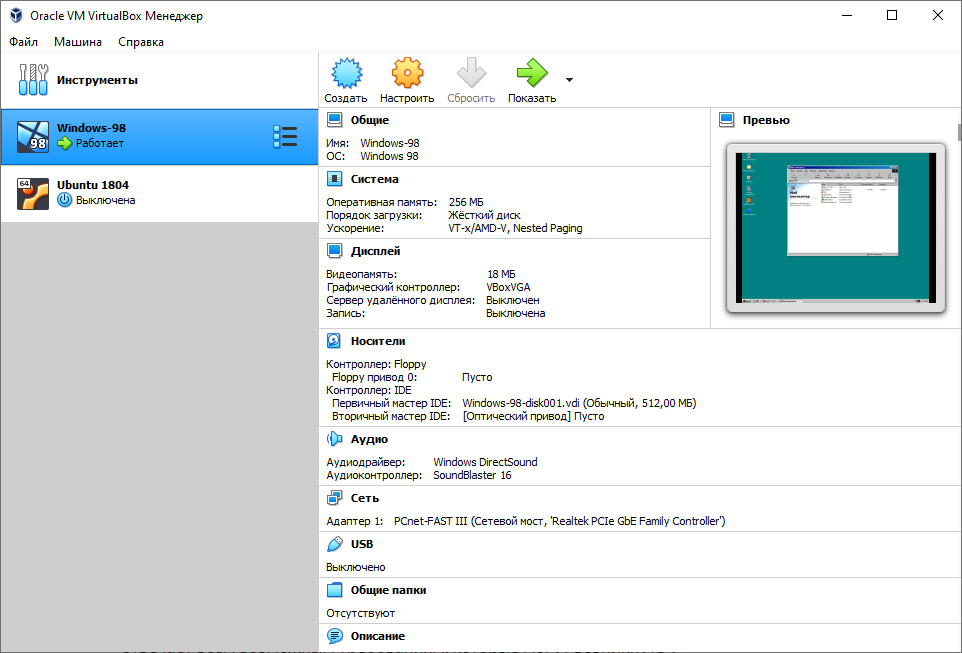The width and height of the screenshot is (962, 653).
Task: Open the Сеть settings header link
Action: click(365, 498)
